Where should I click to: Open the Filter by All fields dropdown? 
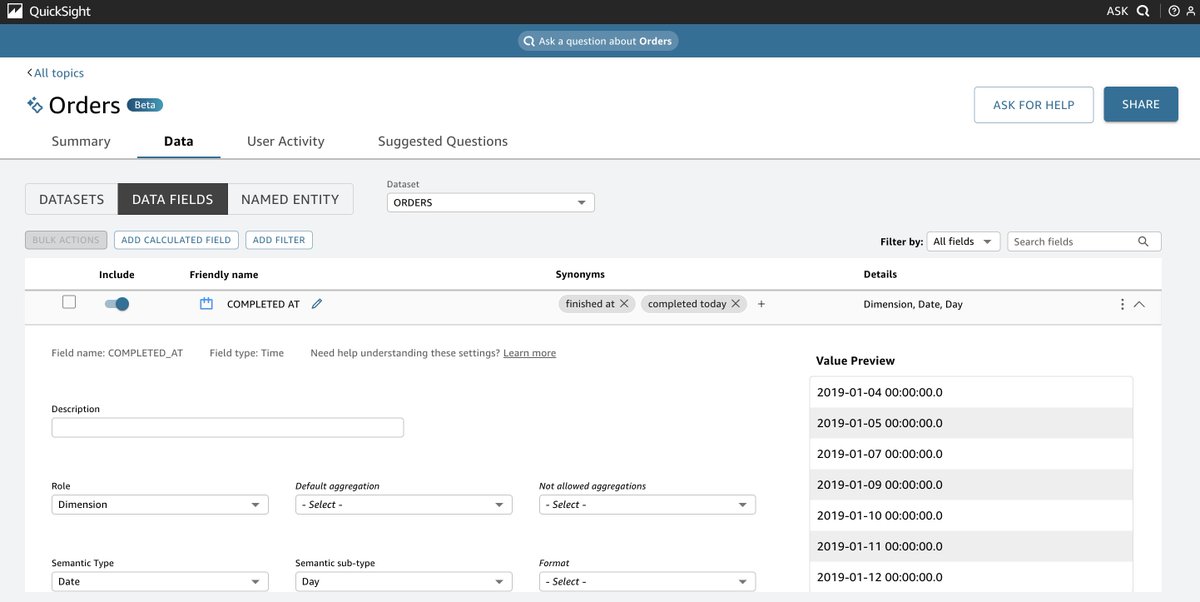click(x=964, y=241)
